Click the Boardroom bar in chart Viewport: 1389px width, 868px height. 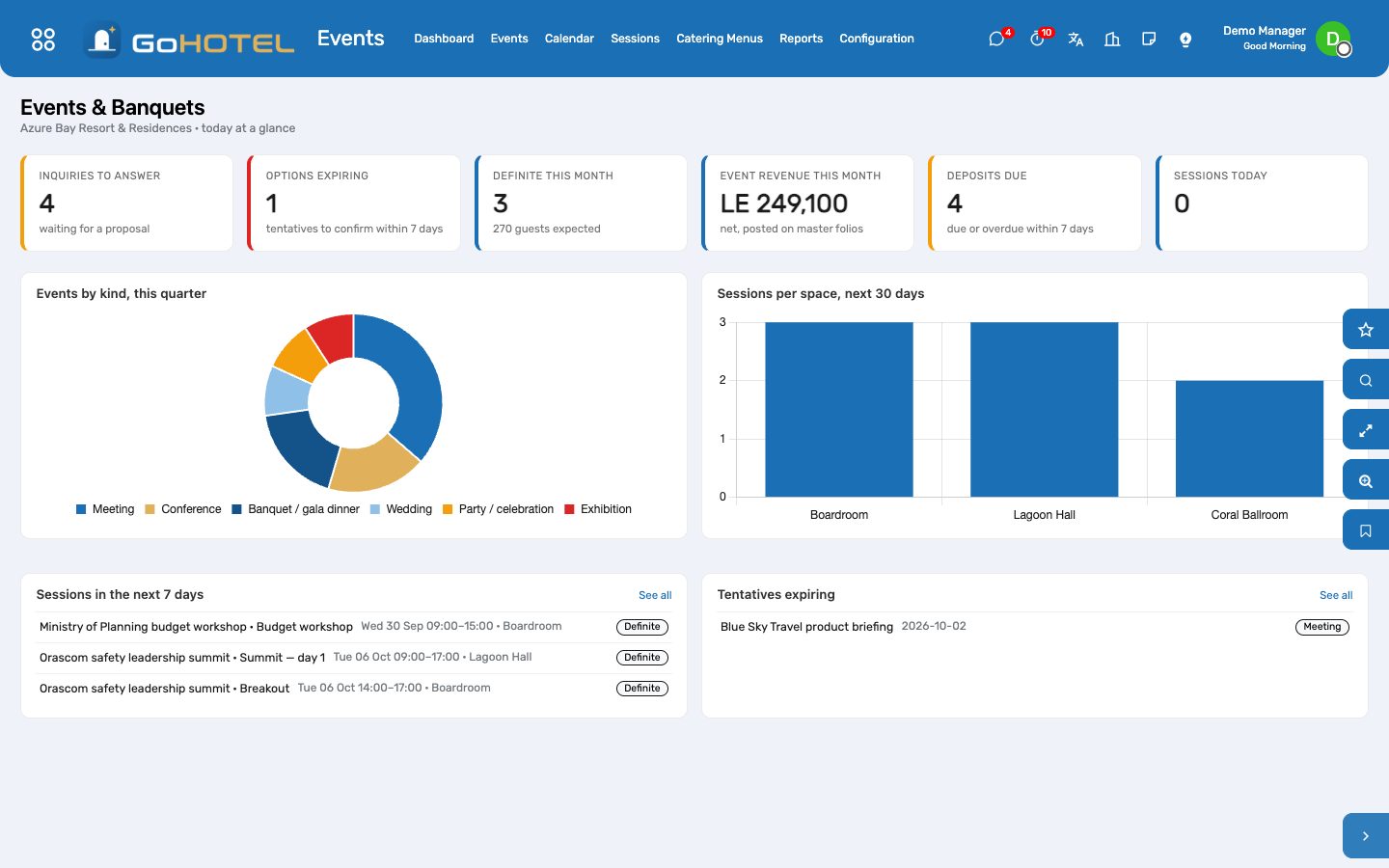839,410
